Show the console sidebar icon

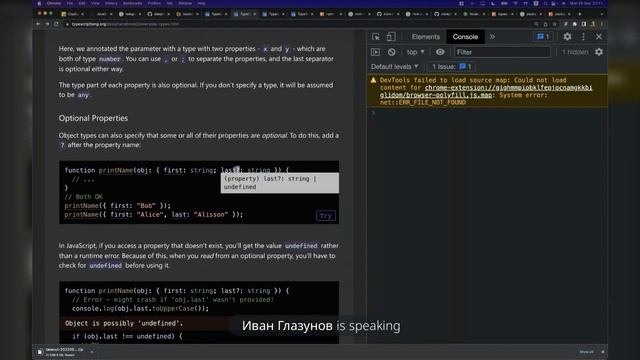pyautogui.click(x=376, y=52)
